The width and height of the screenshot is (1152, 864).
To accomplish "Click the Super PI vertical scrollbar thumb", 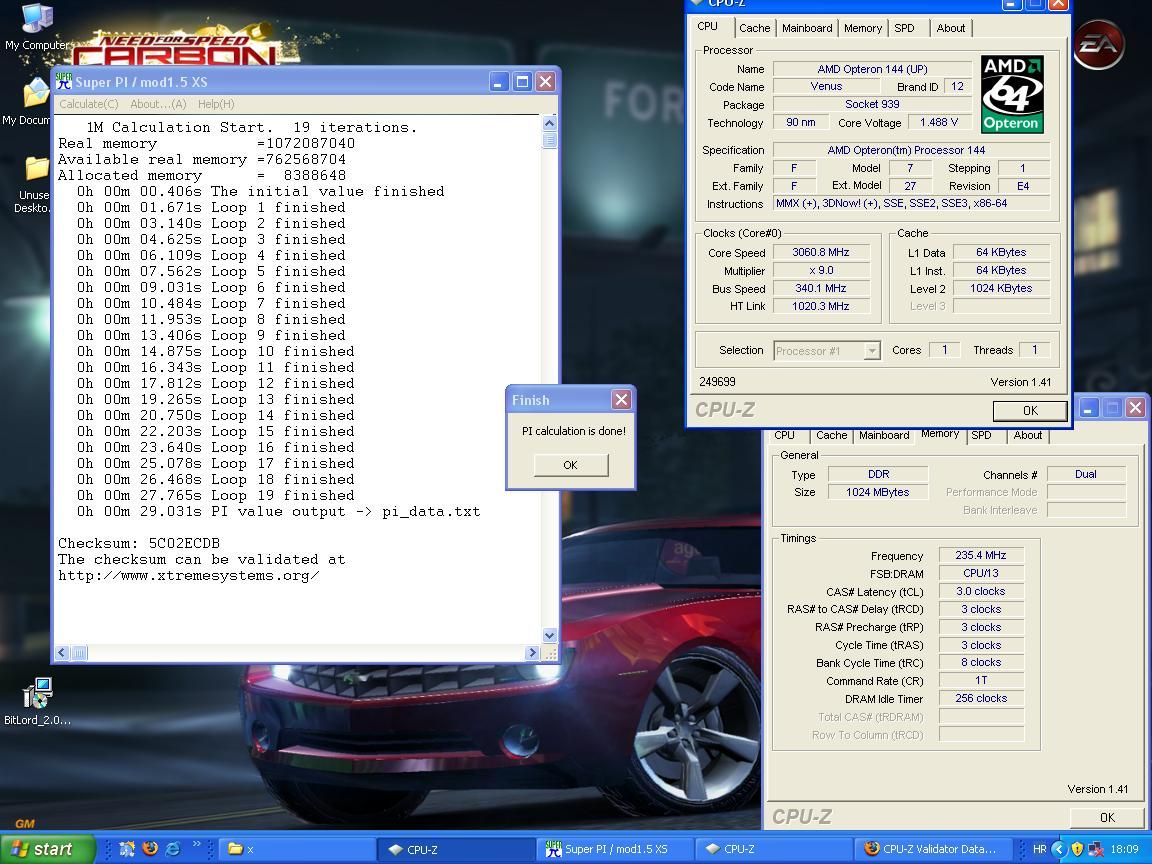I will pos(550,140).
